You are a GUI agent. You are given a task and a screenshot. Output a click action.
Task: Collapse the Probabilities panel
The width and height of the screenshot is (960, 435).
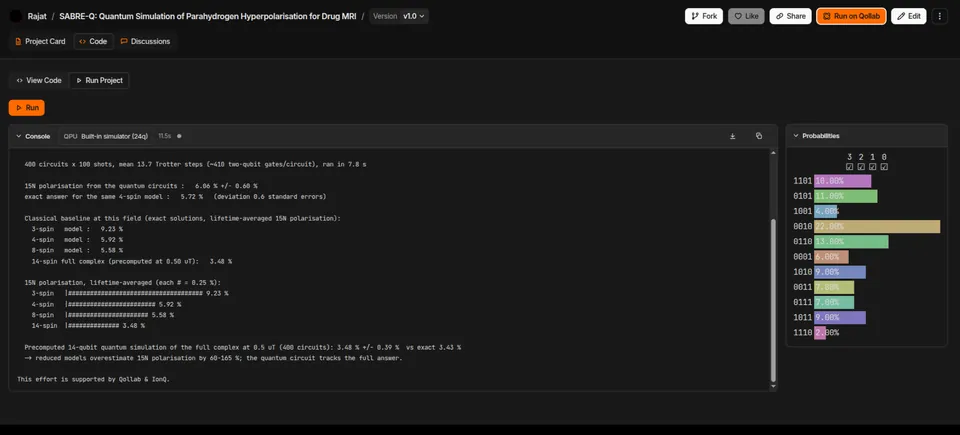[x=796, y=136]
